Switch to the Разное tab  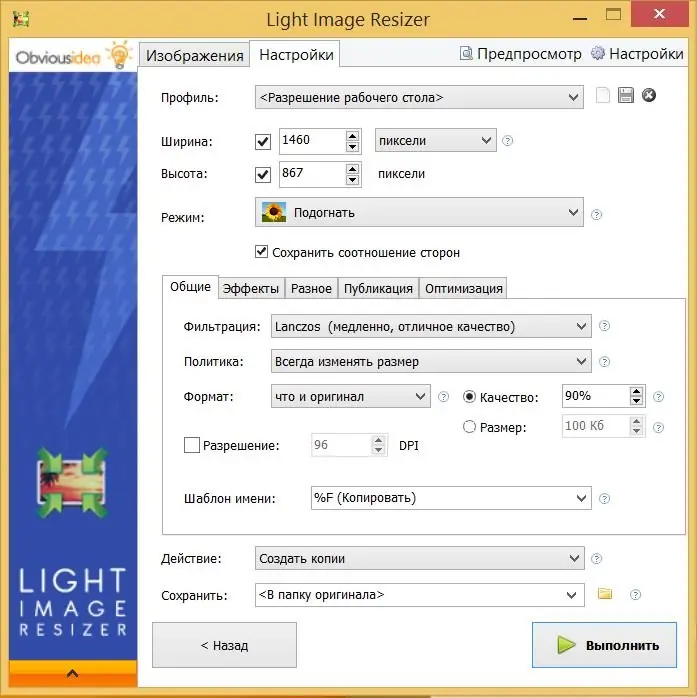tap(311, 288)
